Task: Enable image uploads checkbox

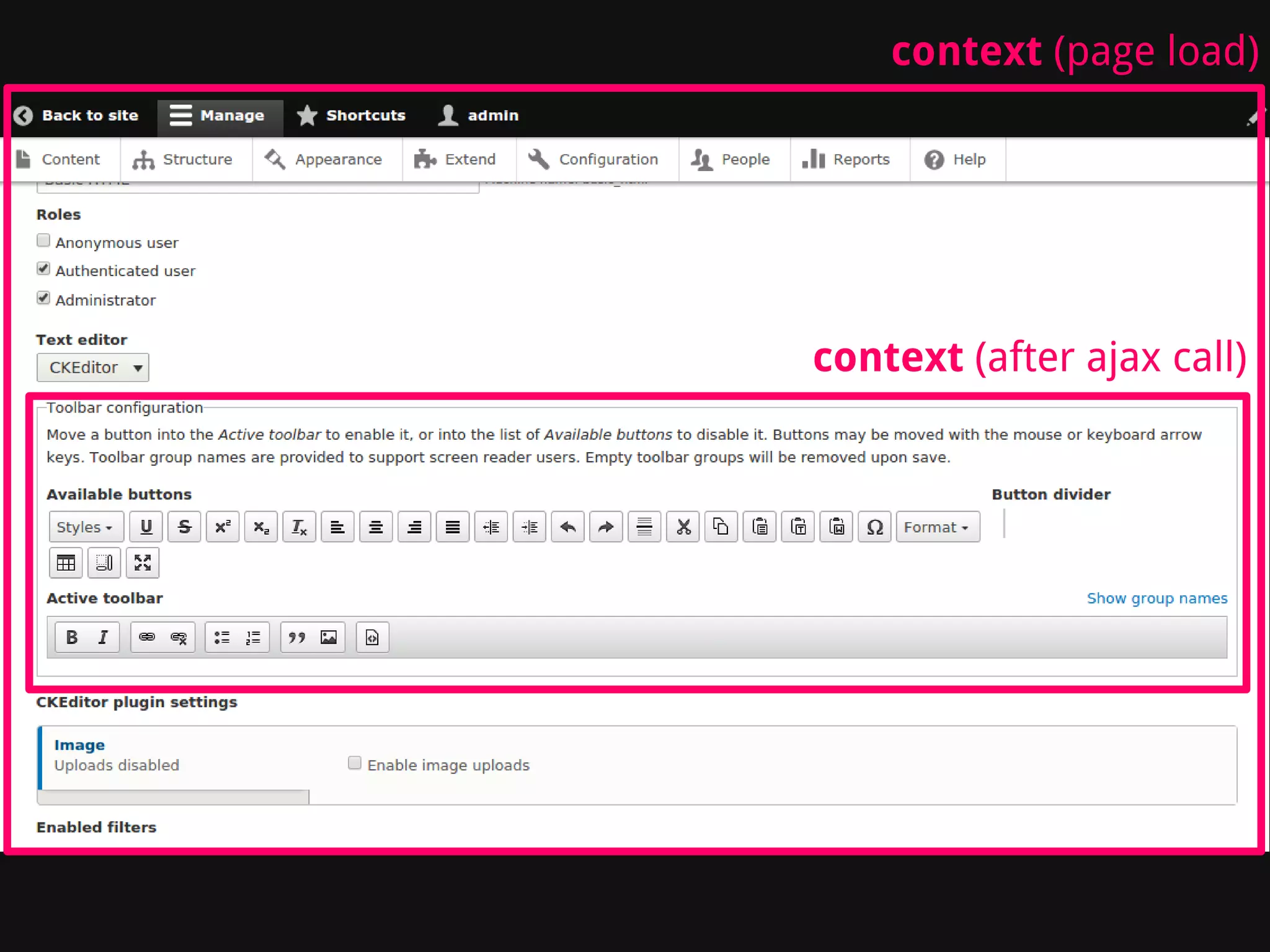Action: pos(355,763)
